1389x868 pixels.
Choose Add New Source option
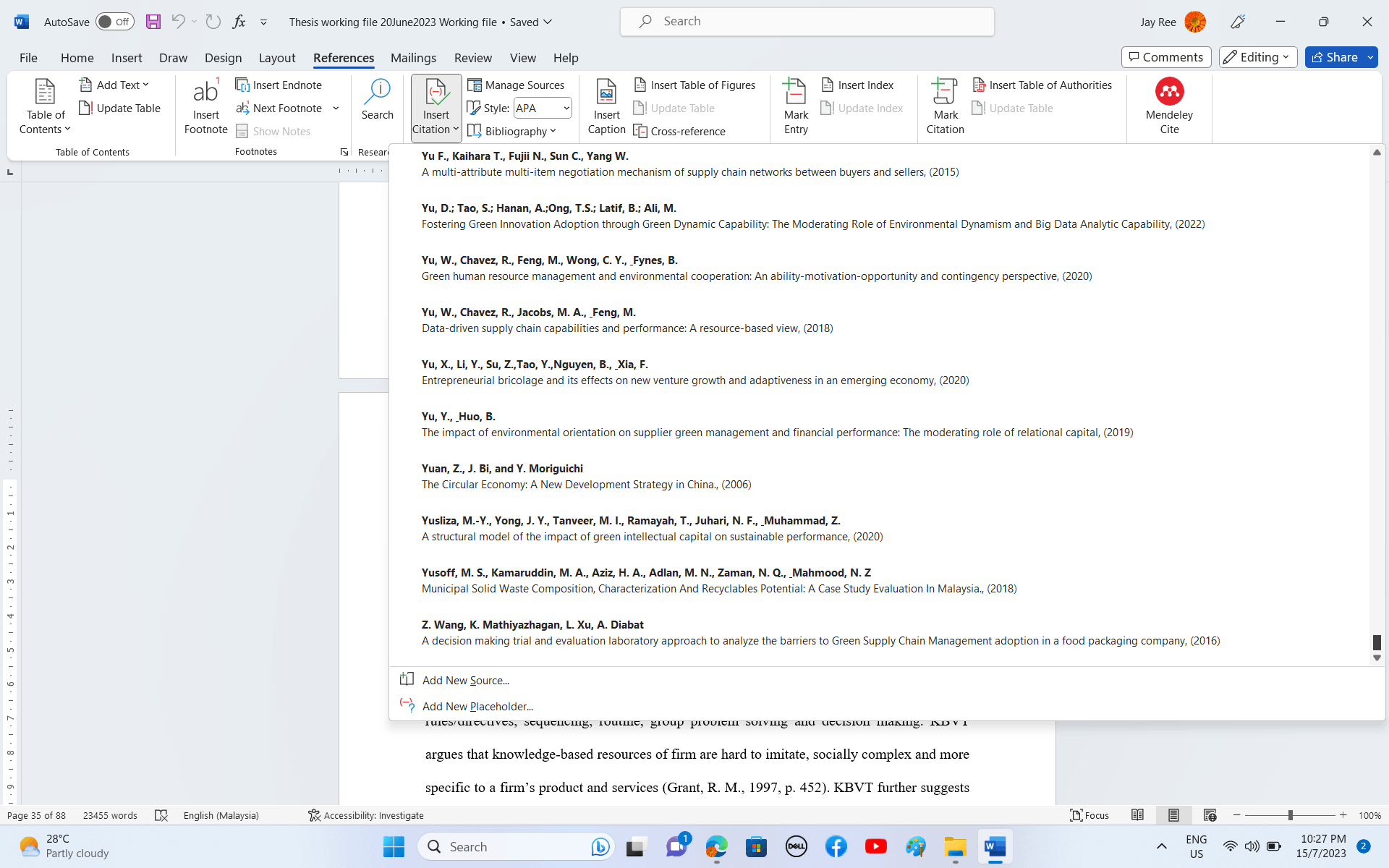(465, 680)
